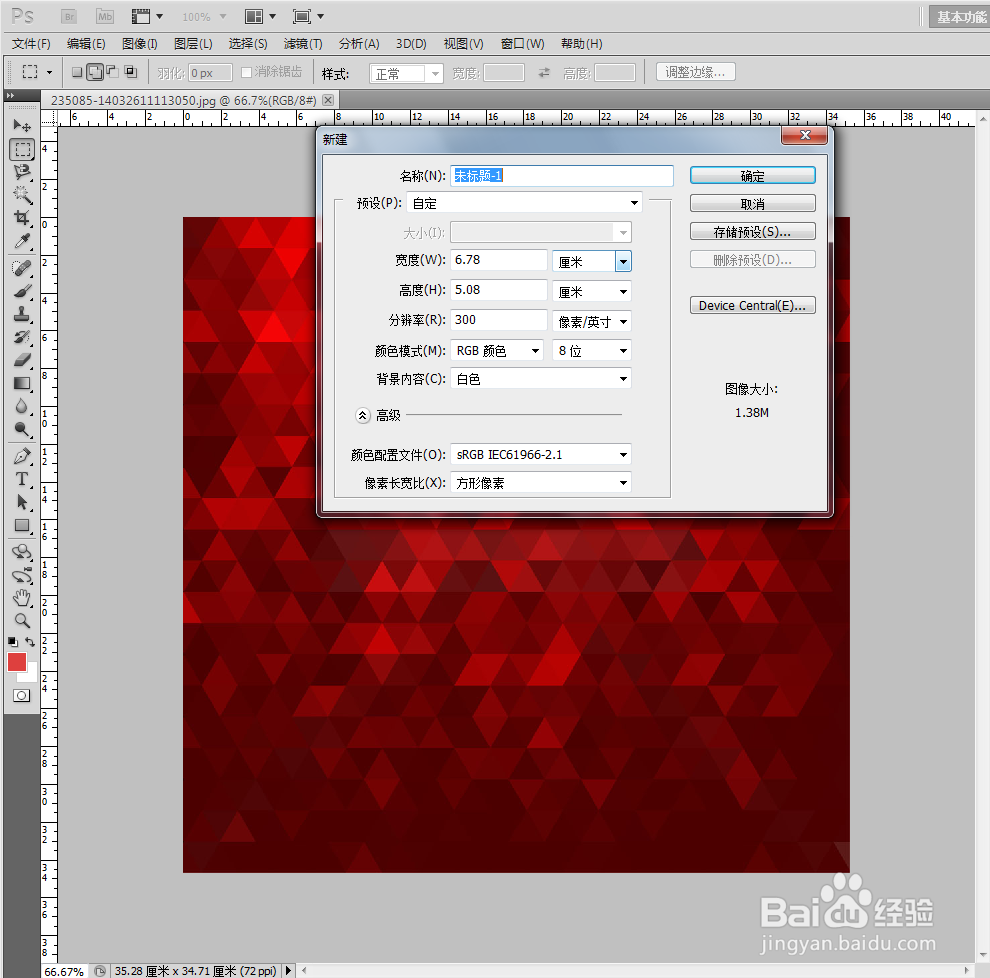Click Device Central(E)... button
990x978 pixels.
click(753, 306)
